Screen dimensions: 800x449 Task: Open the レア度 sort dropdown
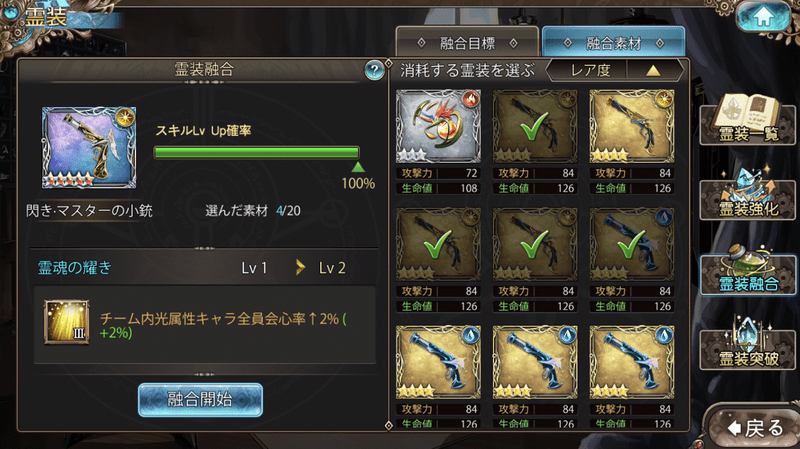point(590,70)
